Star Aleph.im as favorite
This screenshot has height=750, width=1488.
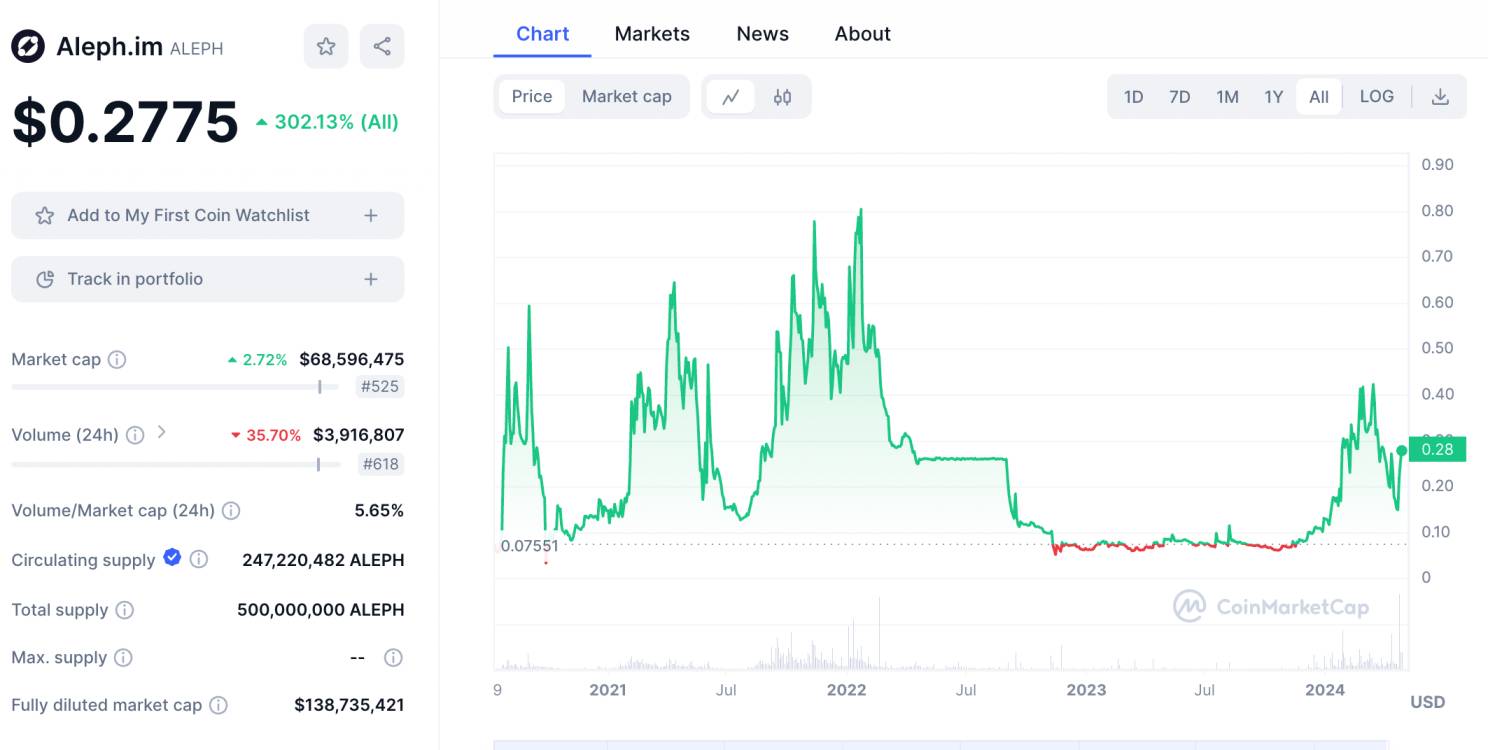(326, 46)
